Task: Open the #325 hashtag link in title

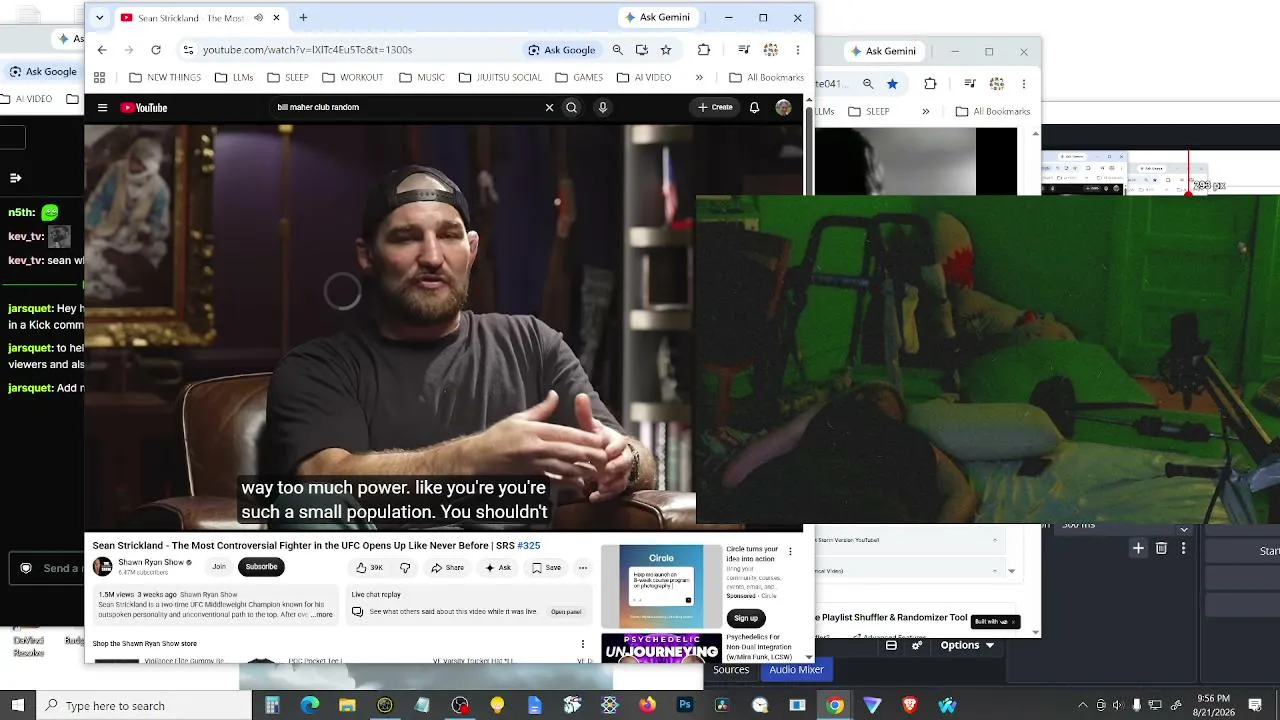Action: pyautogui.click(x=529, y=545)
